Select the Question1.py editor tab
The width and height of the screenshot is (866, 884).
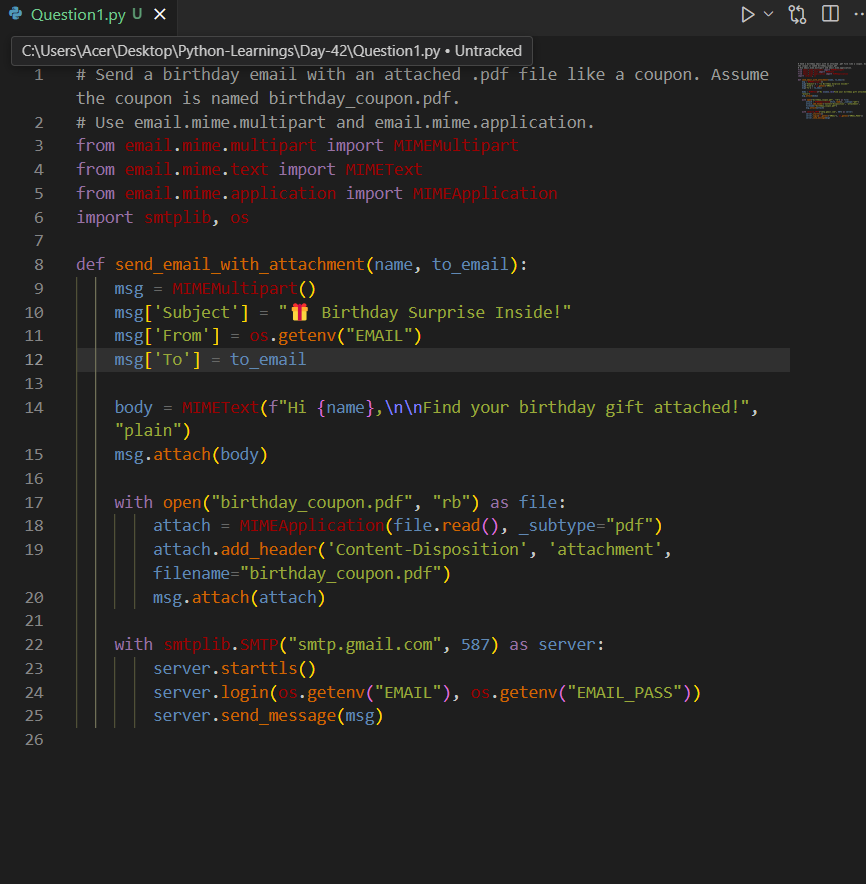89,14
